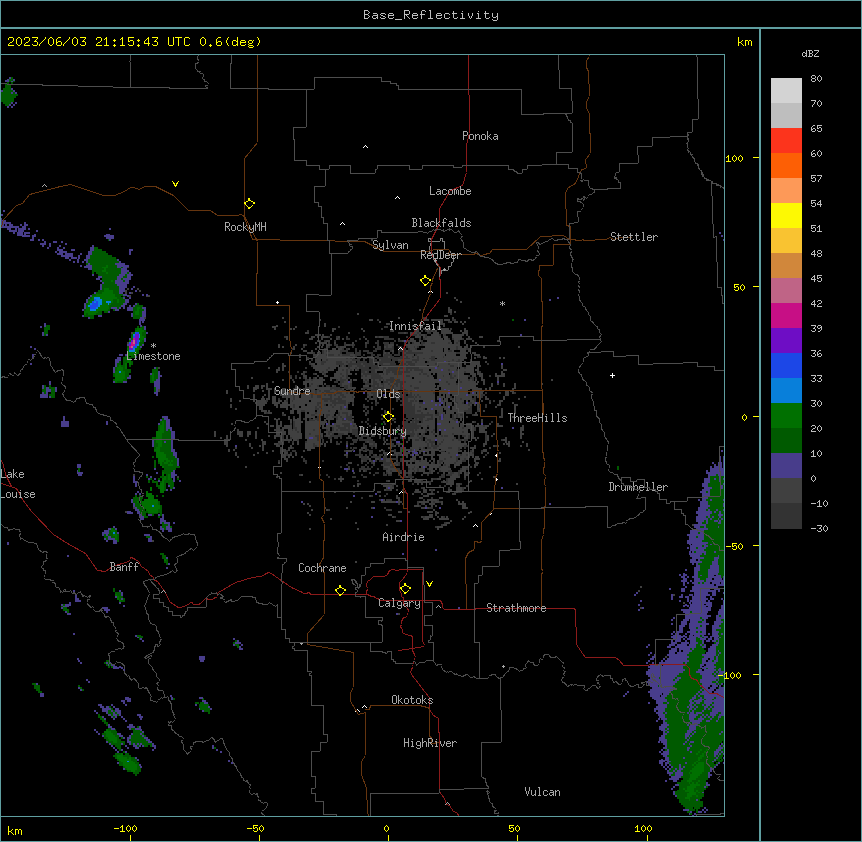
Task: Click the Didsbury label
Action: click(383, 431)
